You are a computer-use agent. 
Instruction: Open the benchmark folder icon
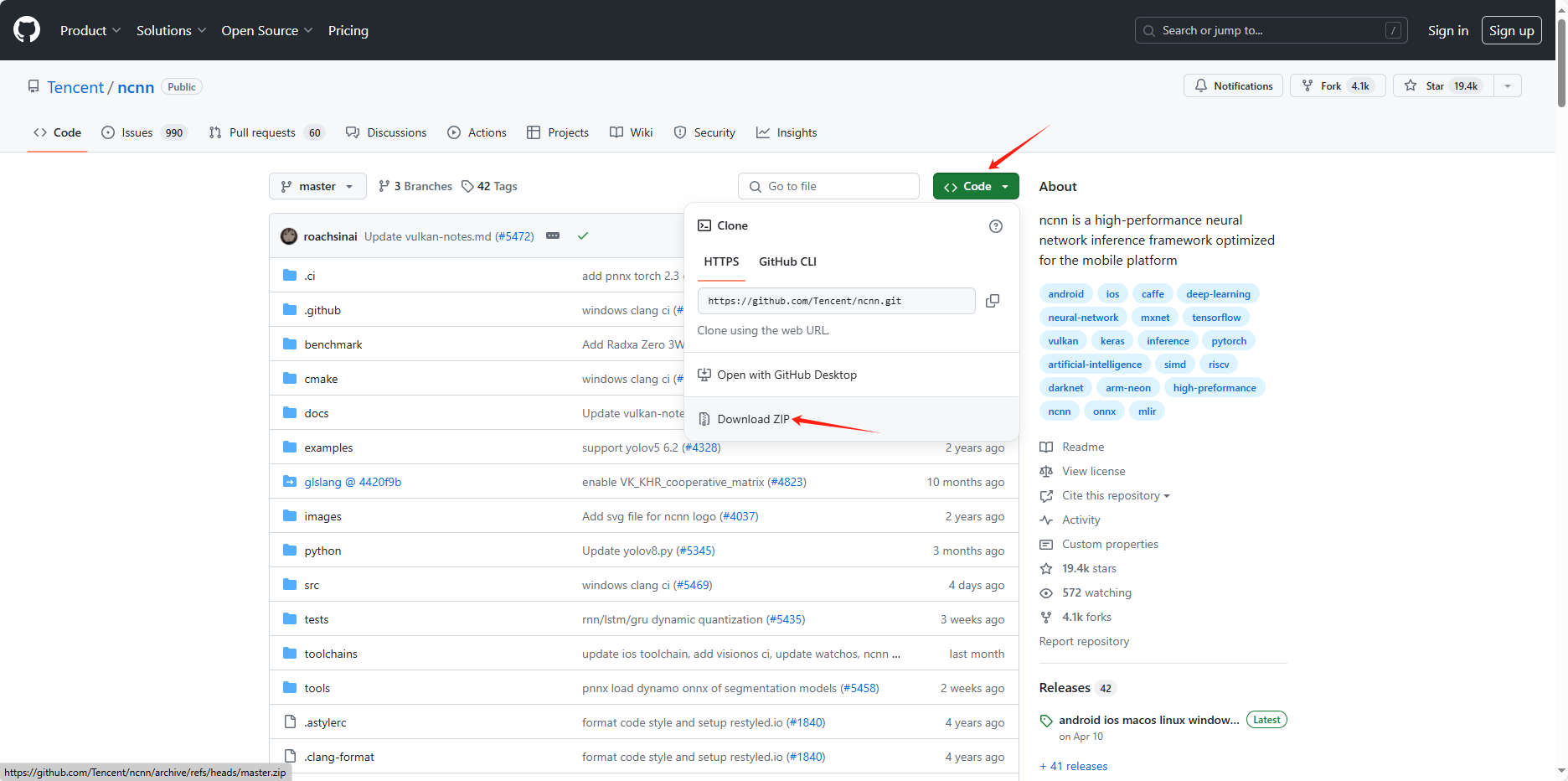290,344
